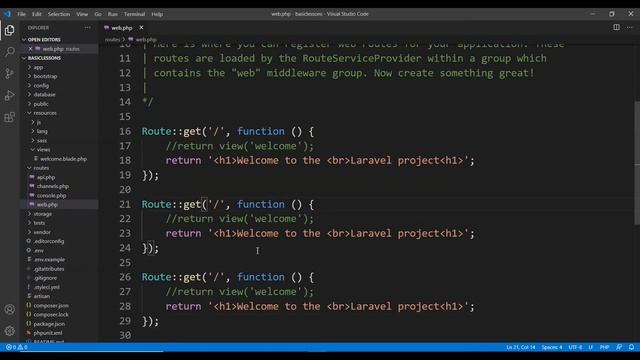Change PHP language mode
The width and height of the screenshot is (640, 360).
604,347
